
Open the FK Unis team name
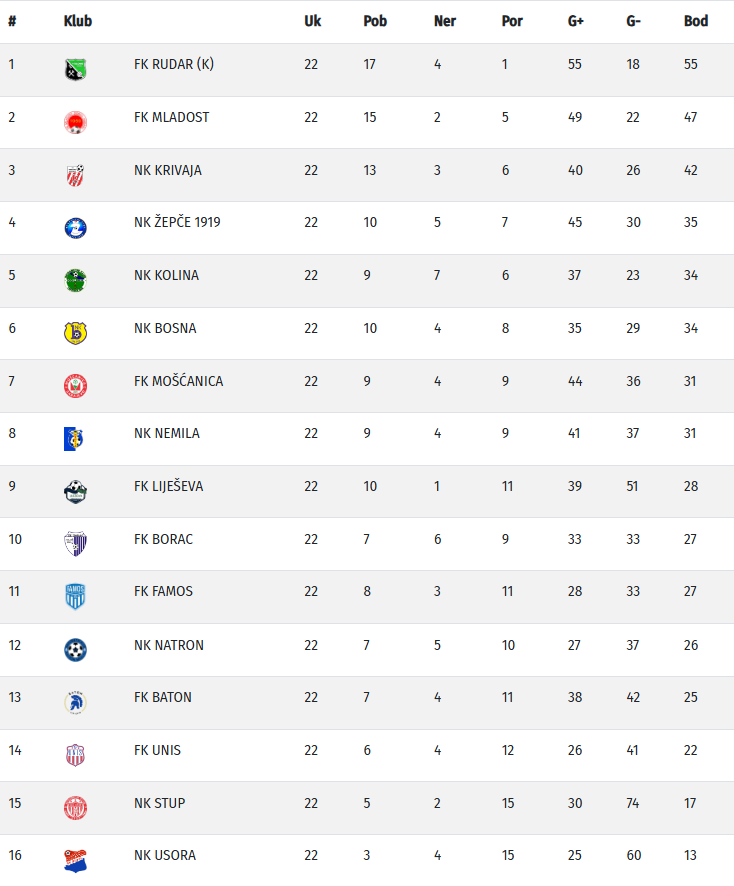coord(157,750)
